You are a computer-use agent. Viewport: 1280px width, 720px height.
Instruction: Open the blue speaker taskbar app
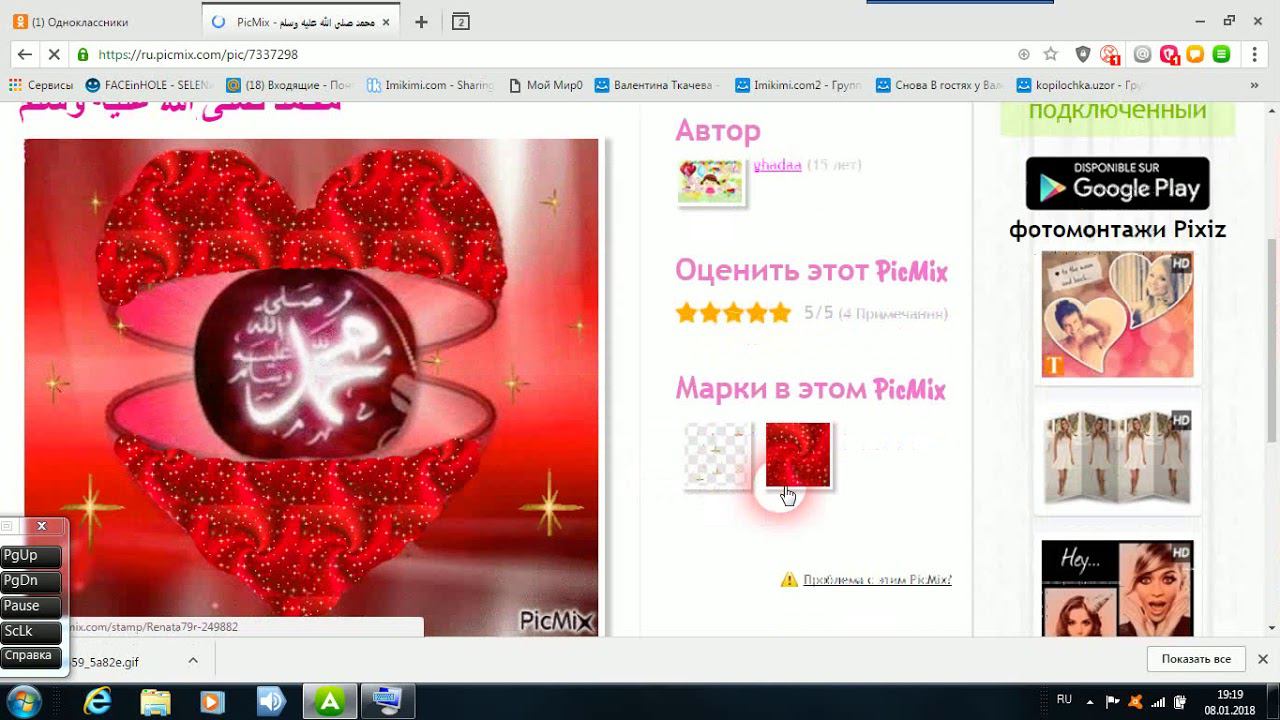271,702
